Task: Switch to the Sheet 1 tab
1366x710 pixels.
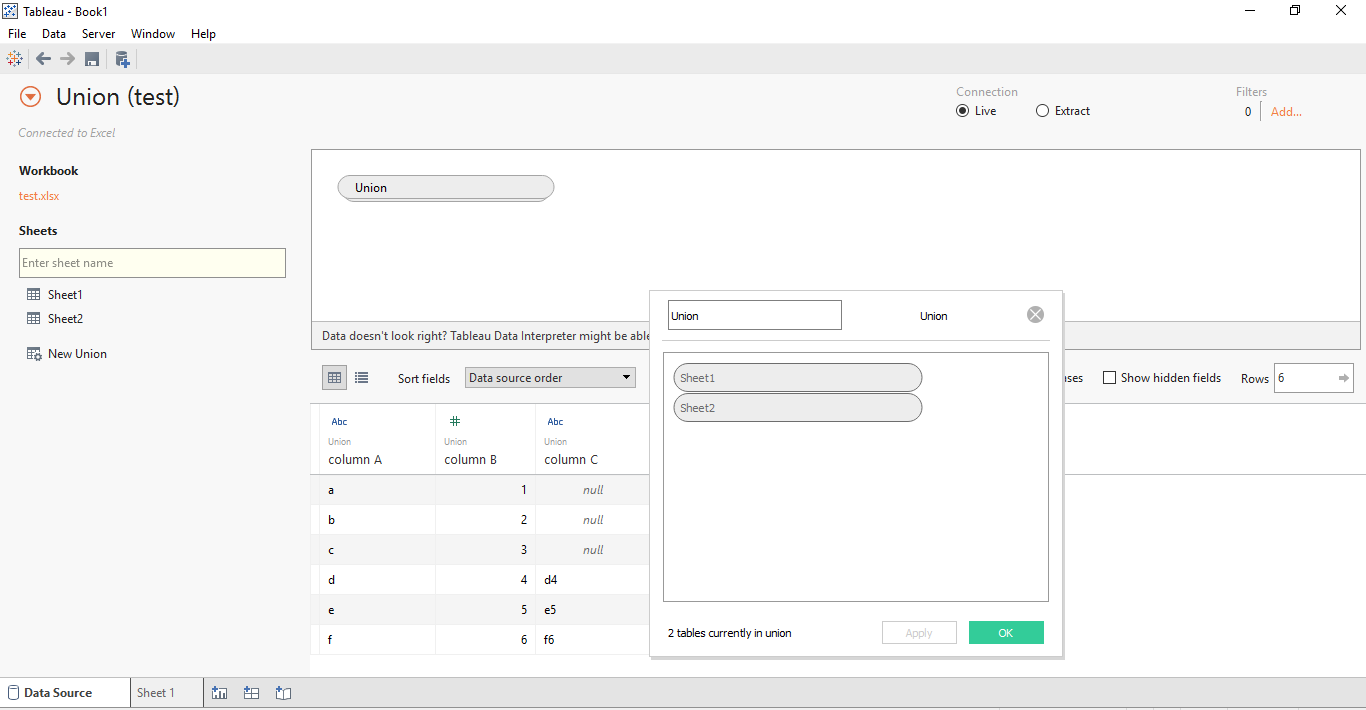Action: coord(156,693)
